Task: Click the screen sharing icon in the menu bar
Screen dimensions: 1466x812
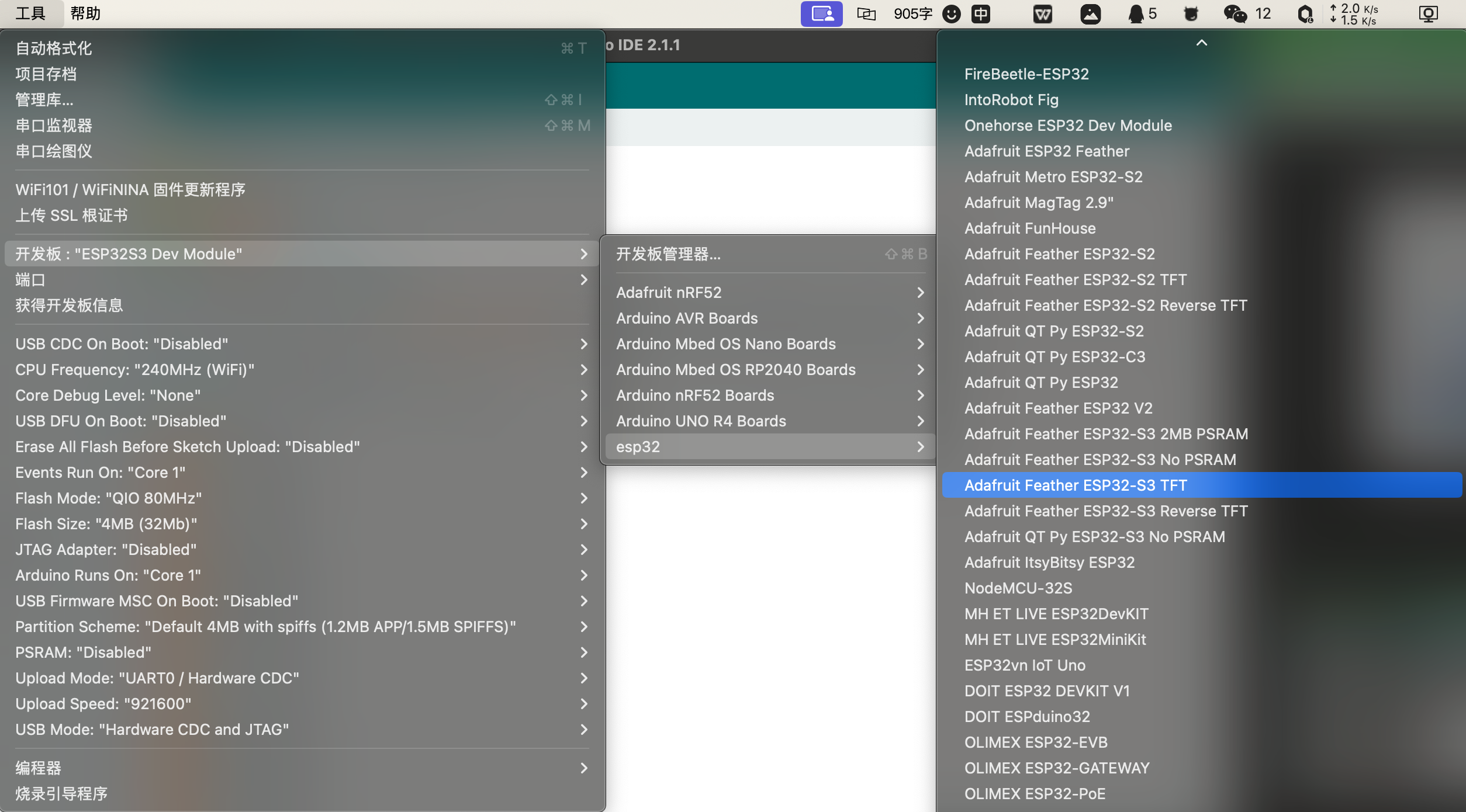Action: [821, 13]
